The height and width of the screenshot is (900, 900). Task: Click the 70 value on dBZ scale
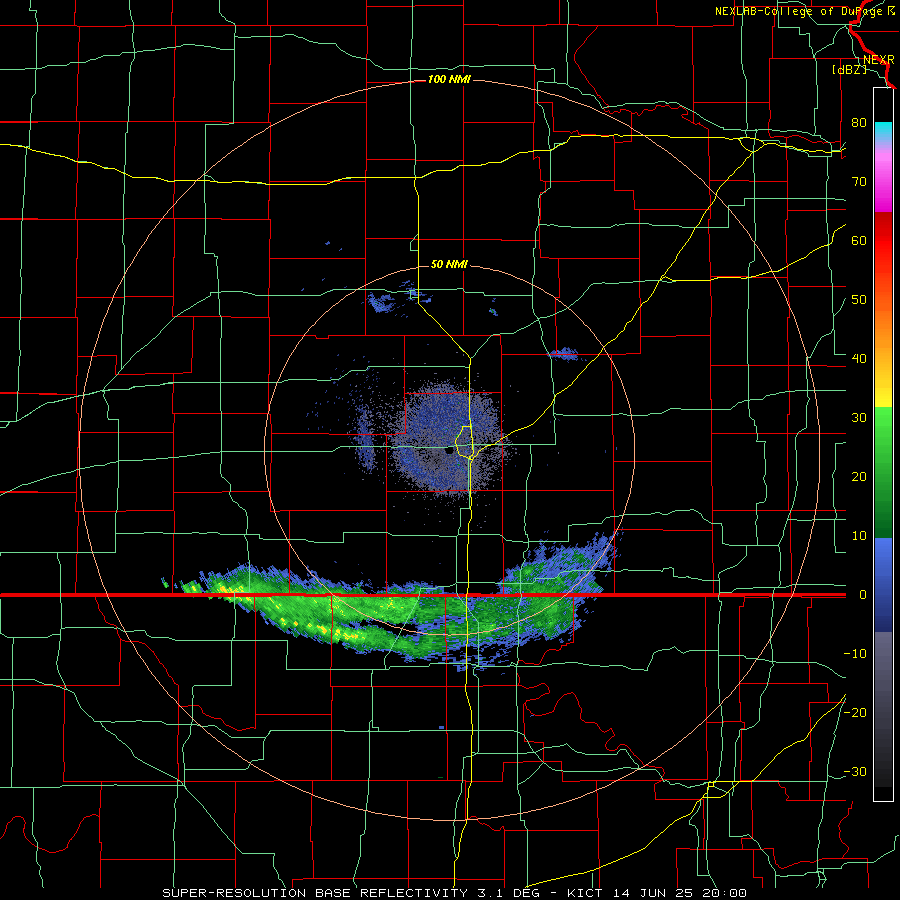click(x=859, y=182)
